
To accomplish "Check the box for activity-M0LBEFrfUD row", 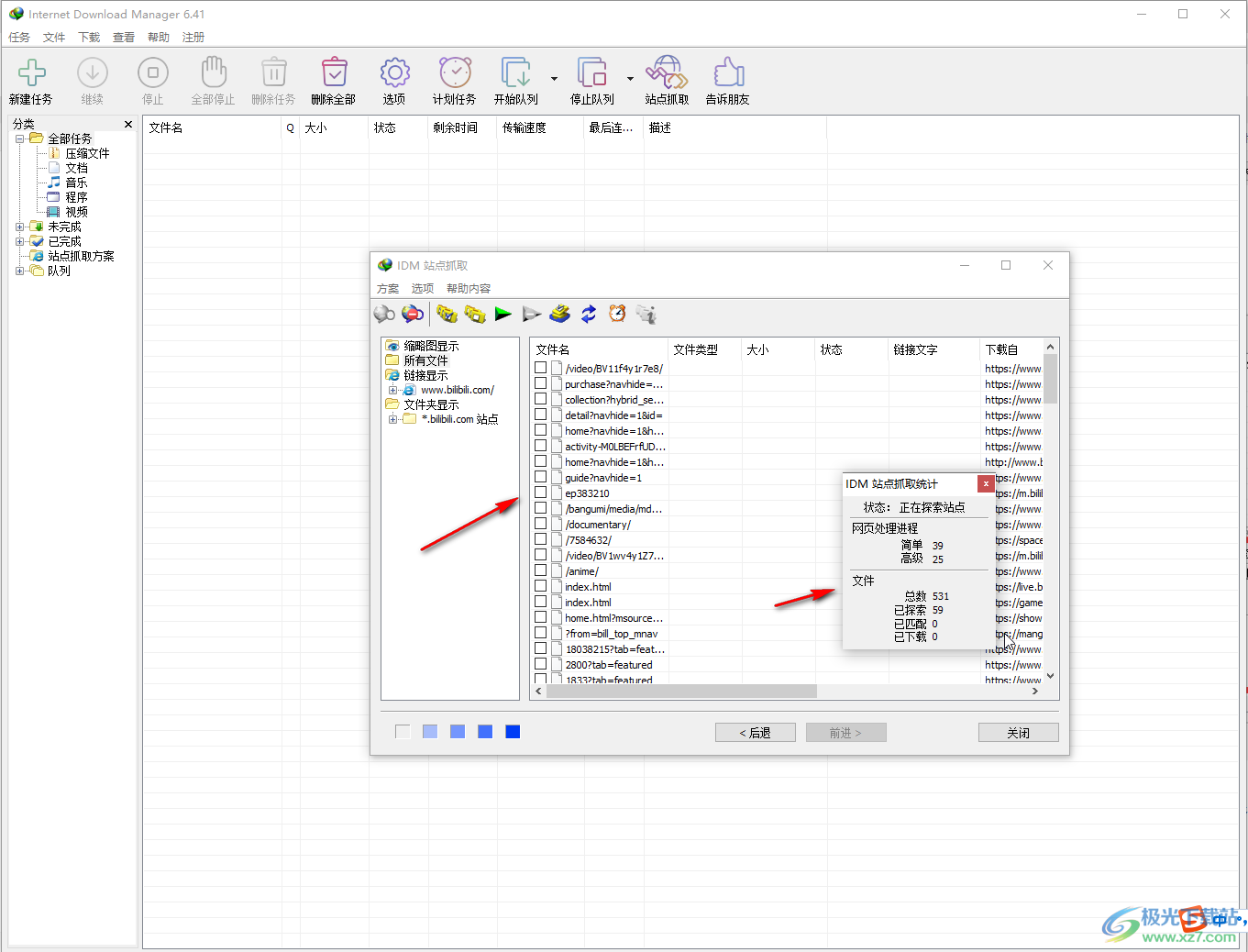I will (541, 446).
